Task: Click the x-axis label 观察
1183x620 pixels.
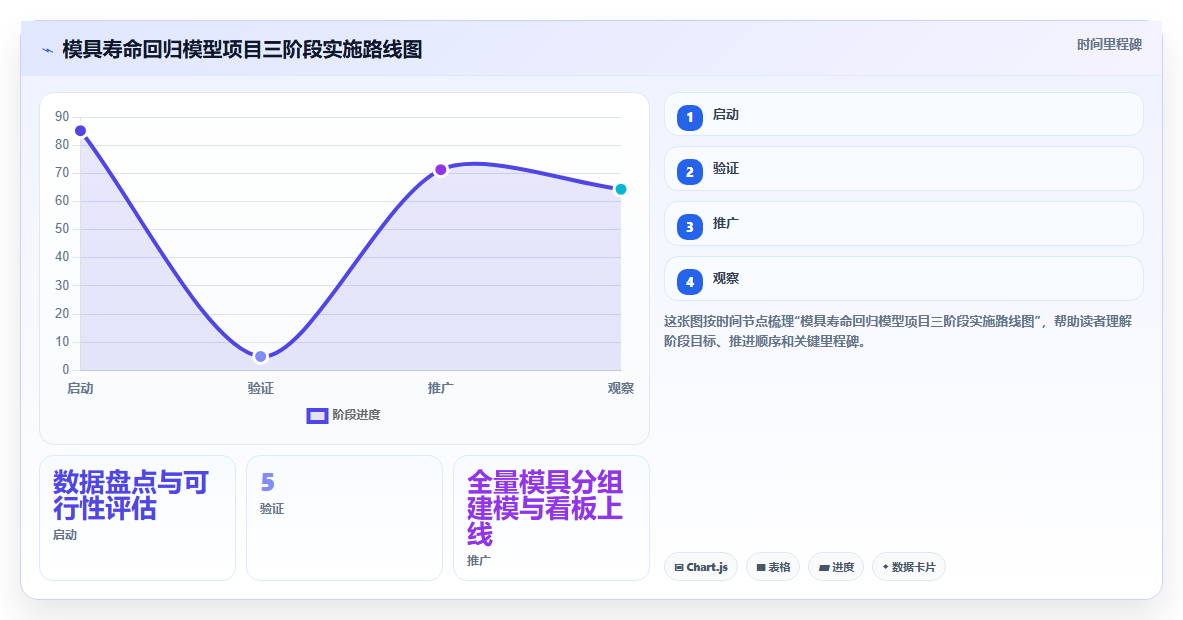Action: [x=621, y=388]
